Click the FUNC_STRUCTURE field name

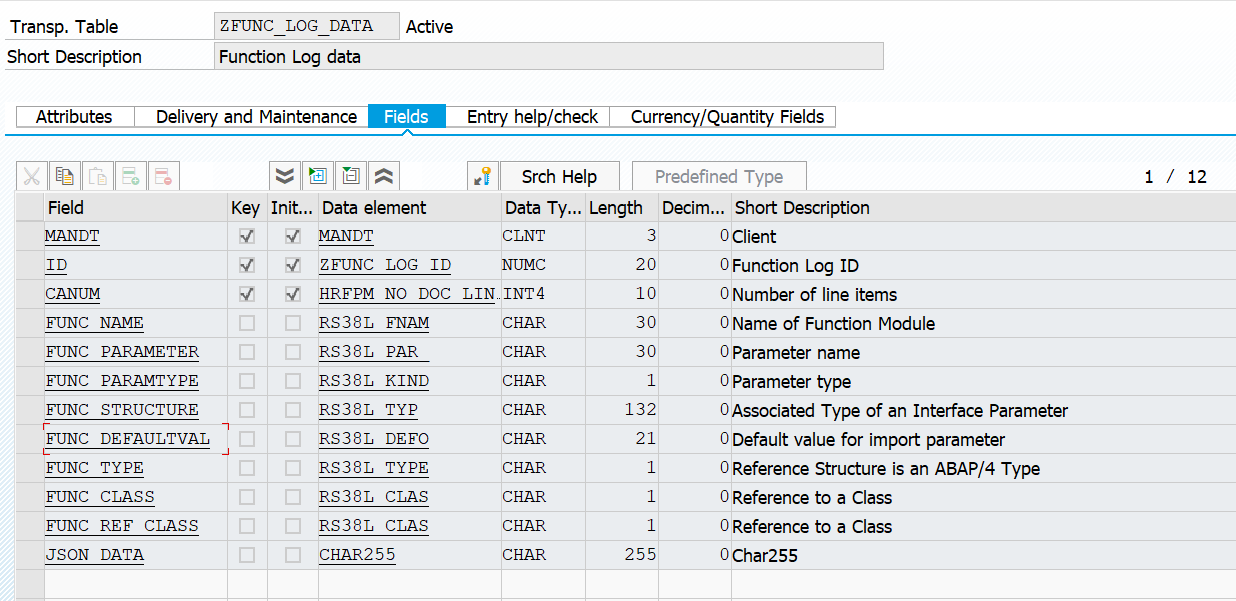122,410
